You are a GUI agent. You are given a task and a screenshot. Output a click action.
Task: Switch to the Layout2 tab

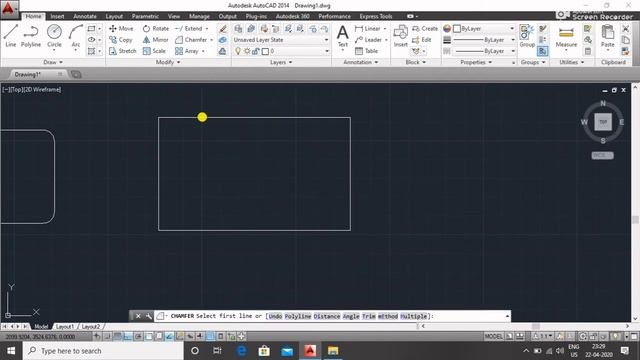click(x=91, y=327)
